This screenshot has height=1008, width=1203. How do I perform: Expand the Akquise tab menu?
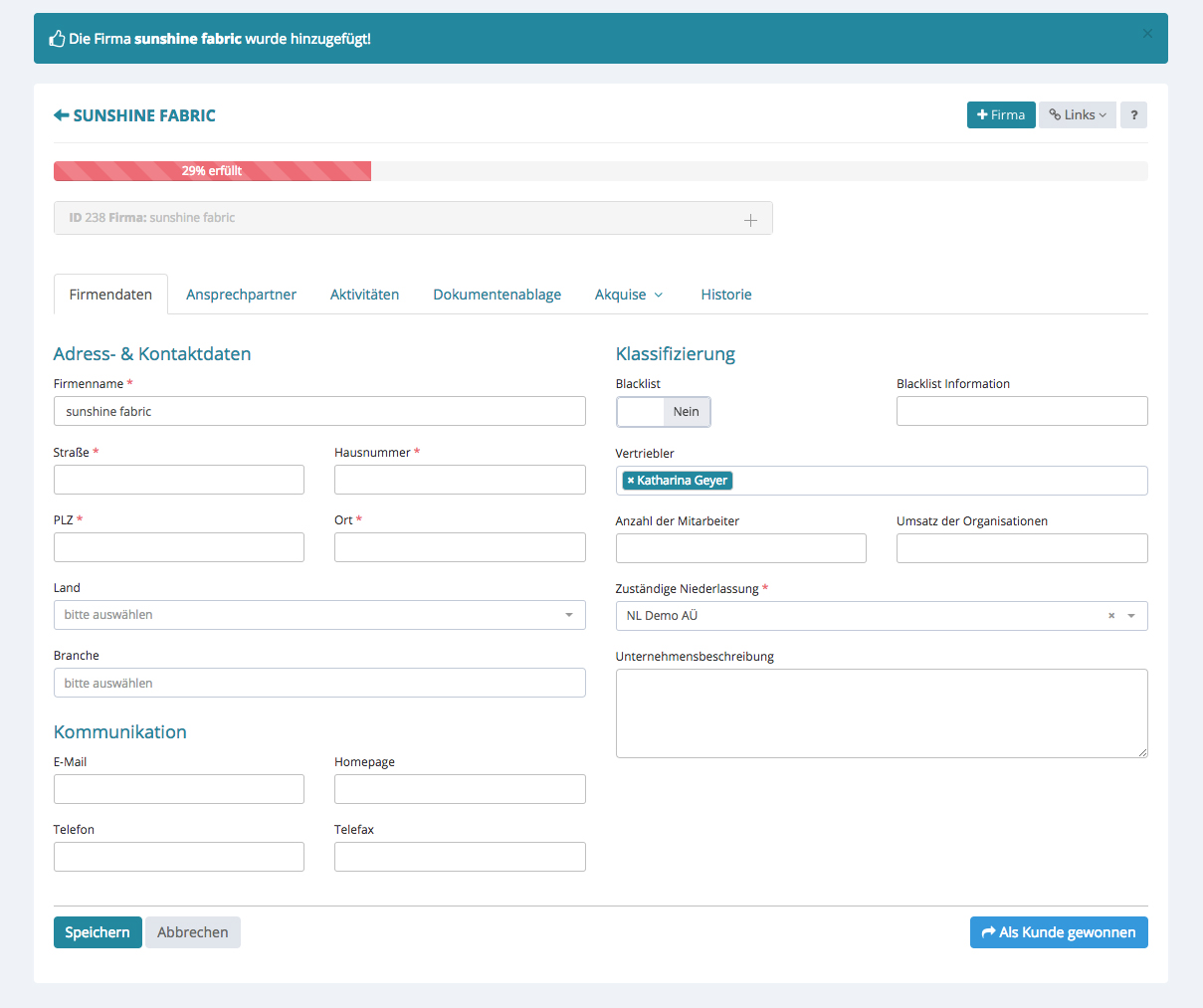(629, 295)
